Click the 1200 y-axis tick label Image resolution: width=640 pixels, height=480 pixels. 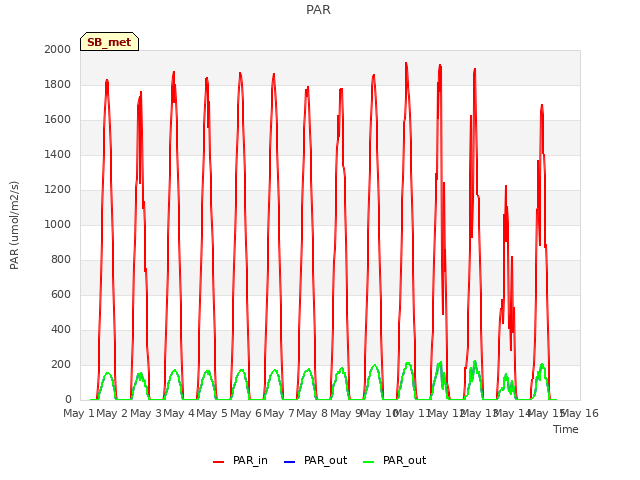58,189
